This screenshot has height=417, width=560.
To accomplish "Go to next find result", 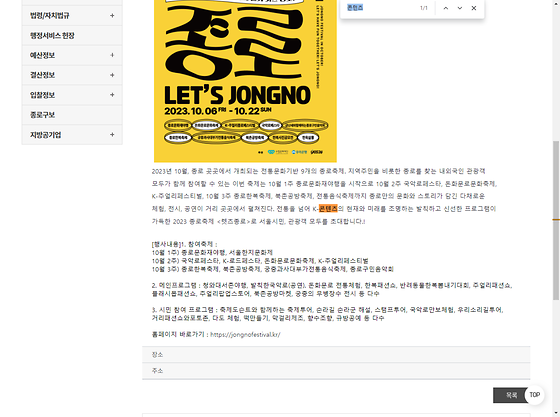I will [460, 8].
